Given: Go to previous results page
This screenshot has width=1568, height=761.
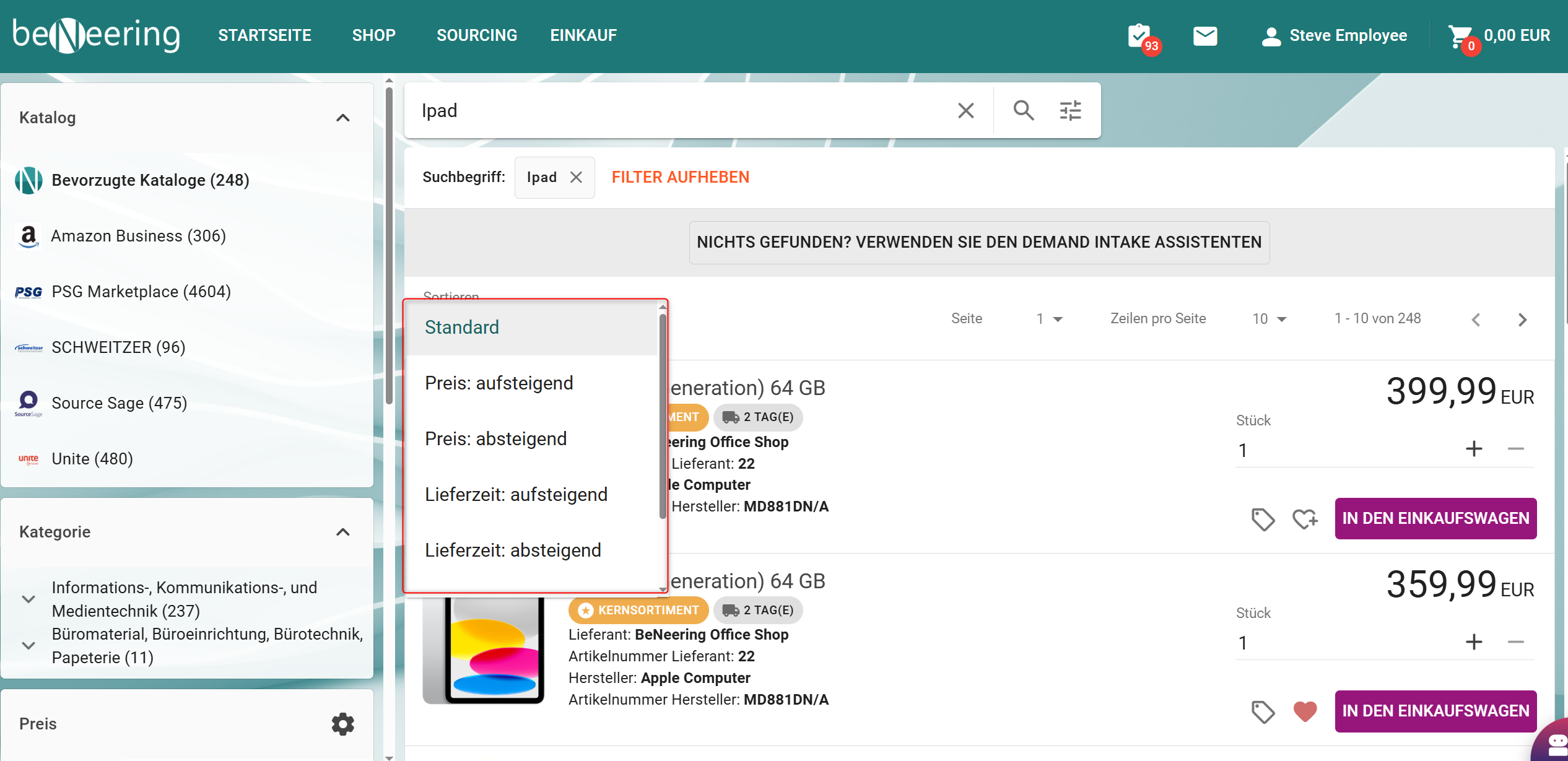Looking at the screenshot, I should pos(1476,320).
